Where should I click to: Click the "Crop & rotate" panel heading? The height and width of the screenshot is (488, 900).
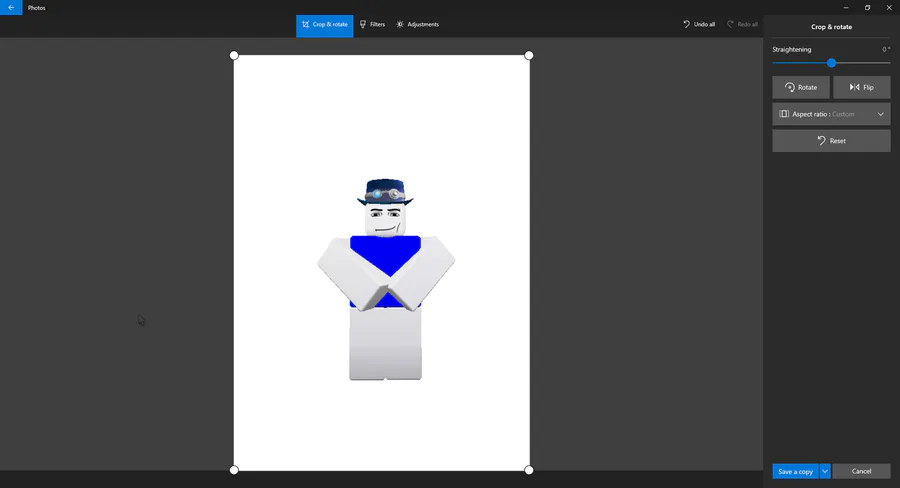831,27
